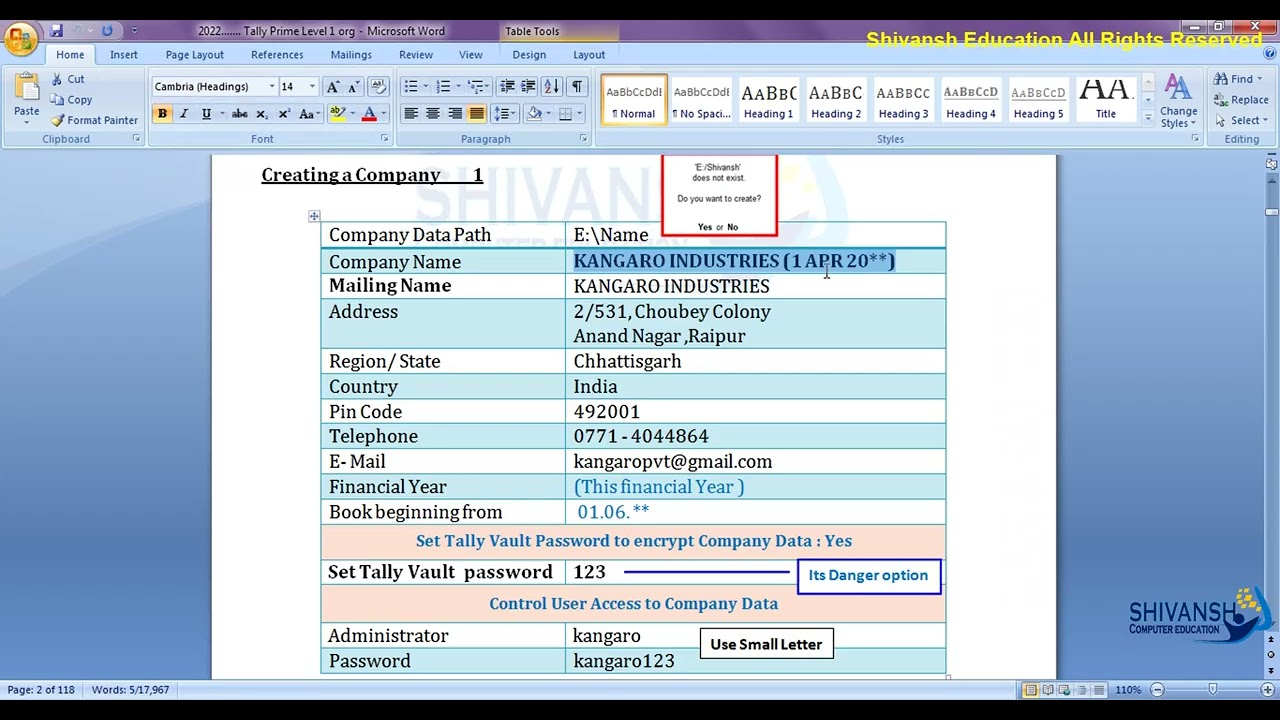Apply the Numbering list button

(x=443, y=87)
